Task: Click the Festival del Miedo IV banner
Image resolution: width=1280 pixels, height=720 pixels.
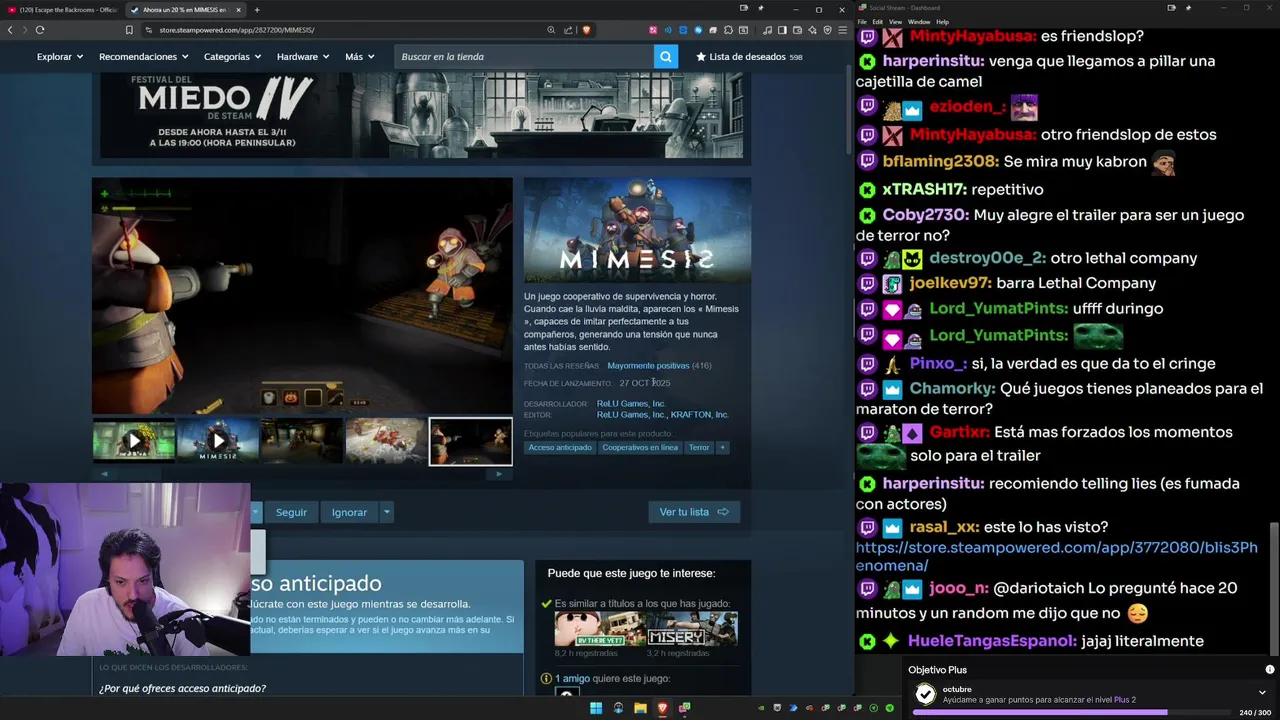Action: coord(421,115)
